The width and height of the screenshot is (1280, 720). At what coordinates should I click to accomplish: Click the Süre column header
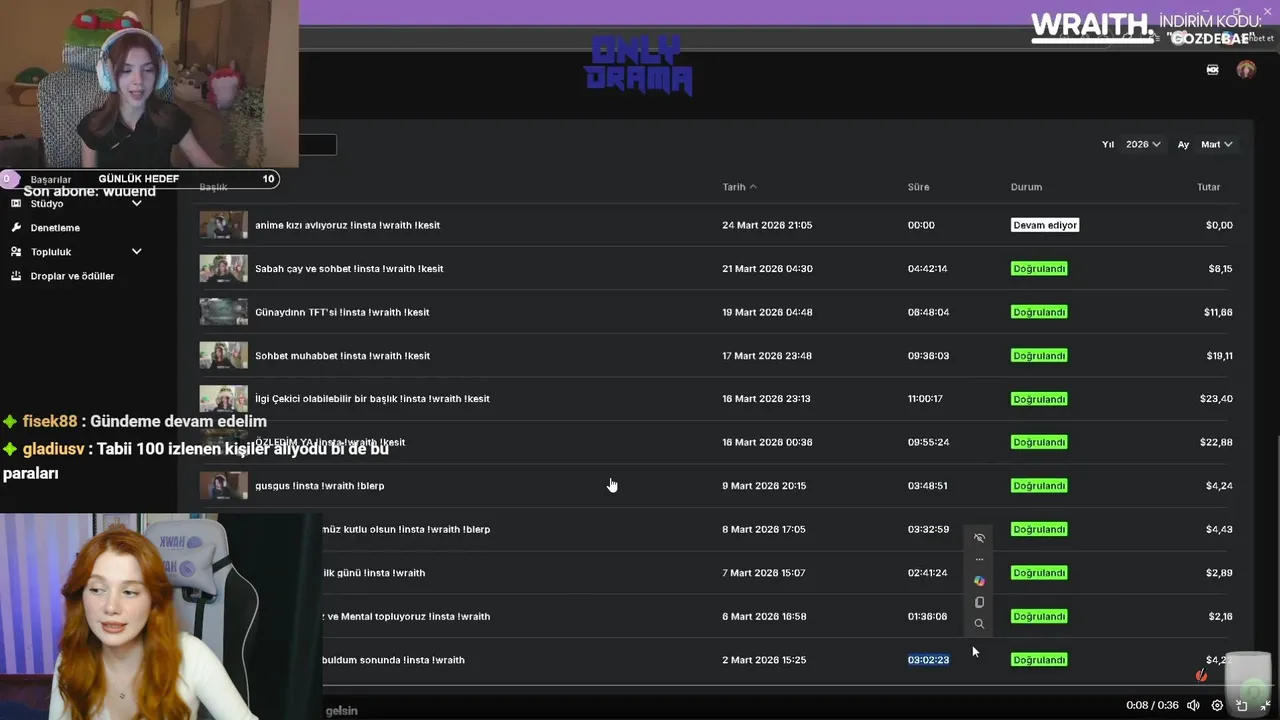pos(918,187)
